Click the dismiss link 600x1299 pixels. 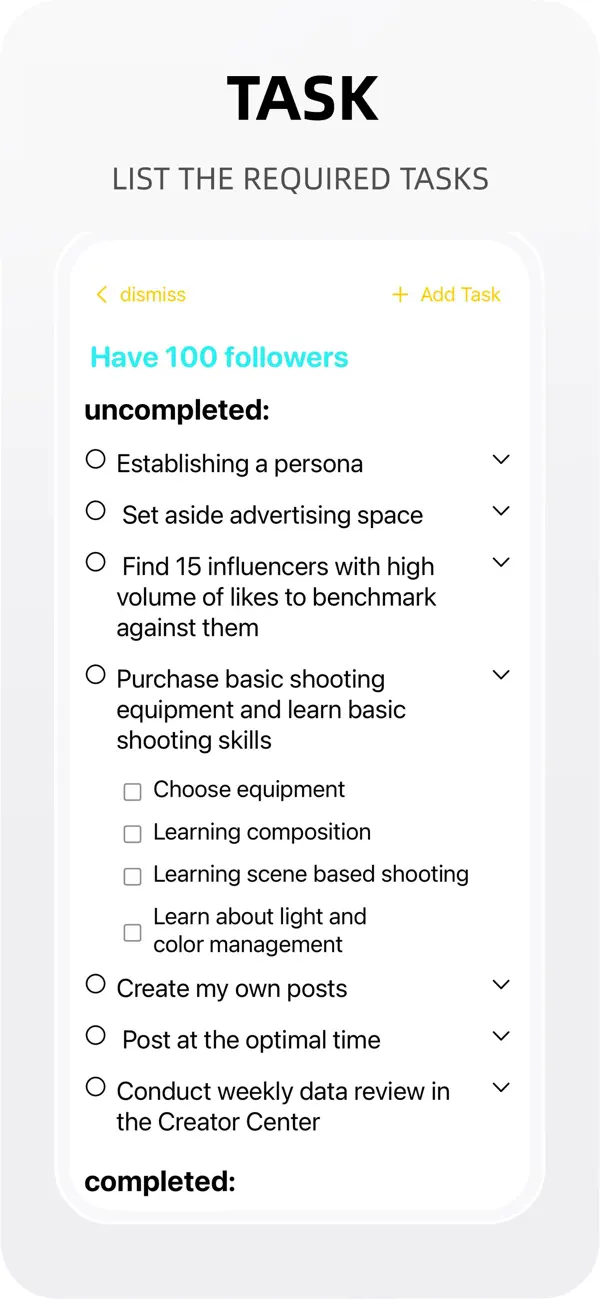153,294
